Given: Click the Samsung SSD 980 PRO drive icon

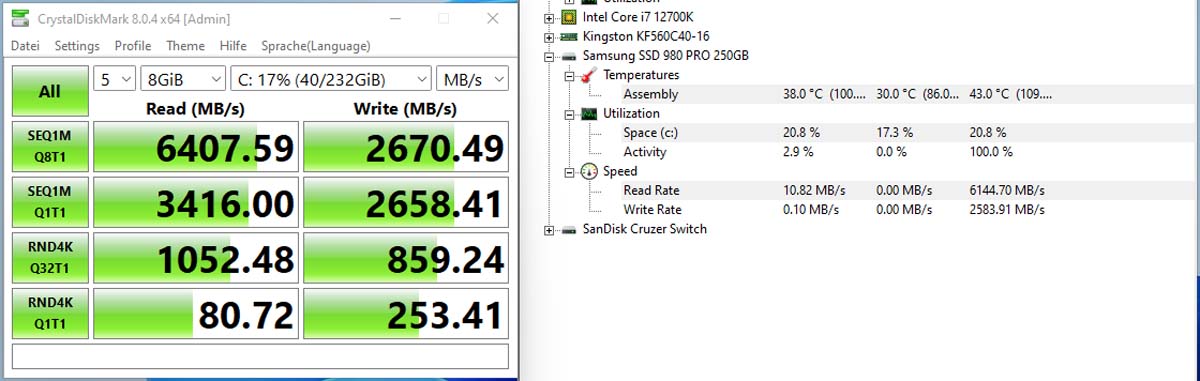Looking at the screenshot, I should pyautogui.click(x=568, y=56).
